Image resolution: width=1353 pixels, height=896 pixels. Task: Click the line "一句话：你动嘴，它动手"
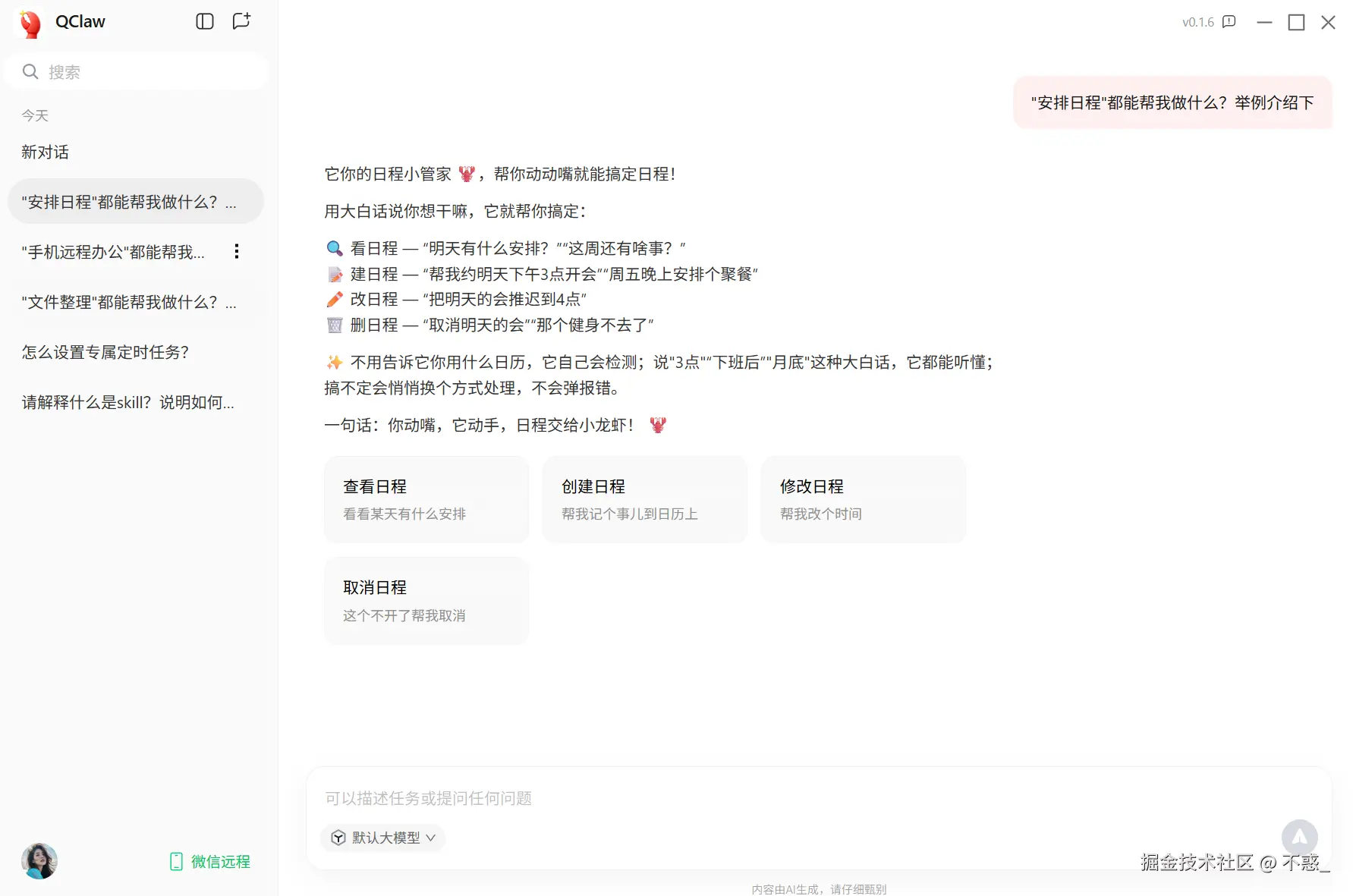pyautogui.click(x=496, y=425)
